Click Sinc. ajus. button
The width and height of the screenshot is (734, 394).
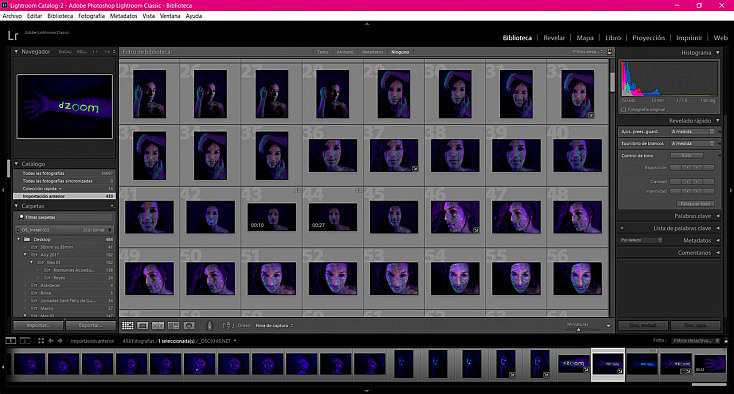[x=696, y=325]
